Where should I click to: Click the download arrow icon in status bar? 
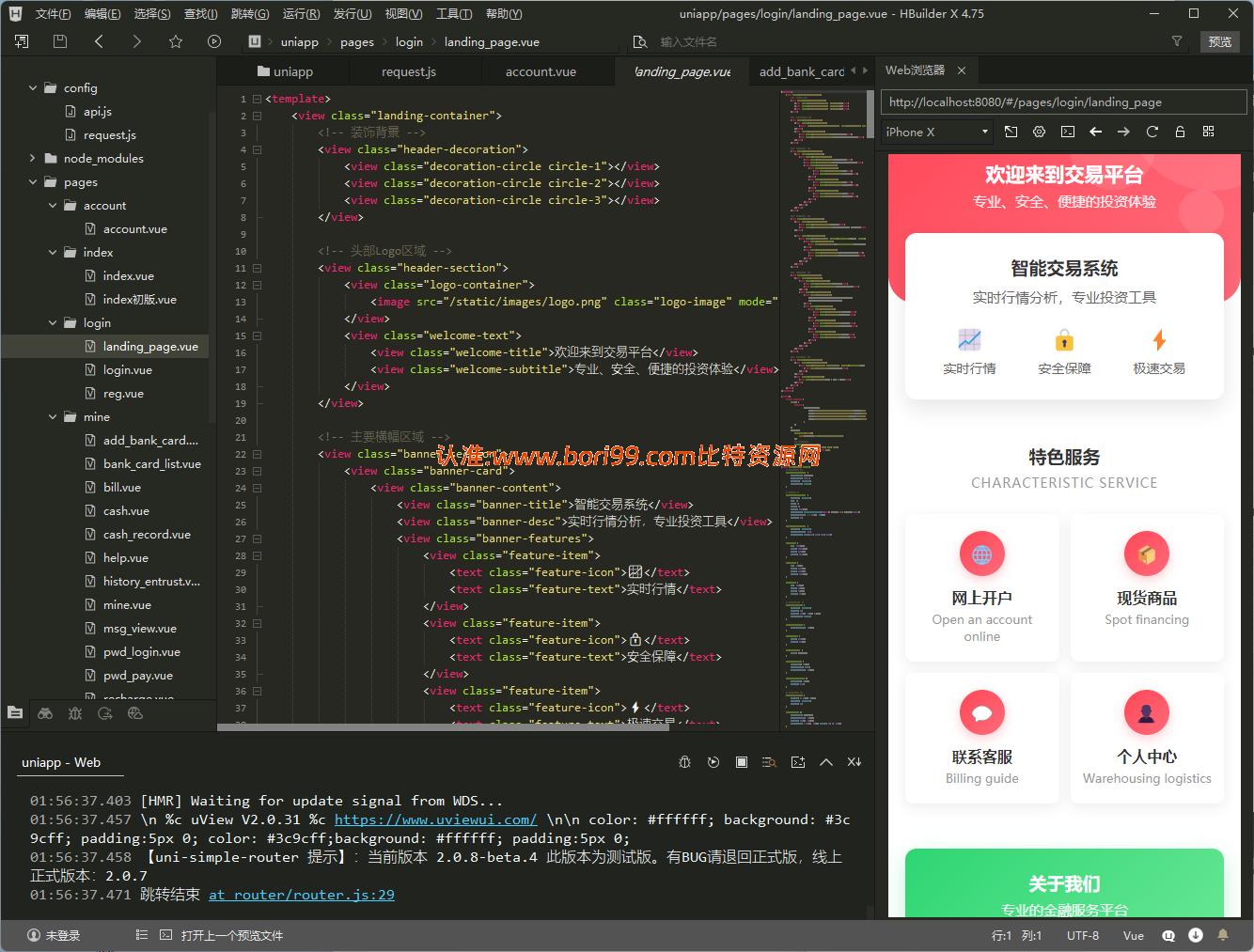[1196, 935]
